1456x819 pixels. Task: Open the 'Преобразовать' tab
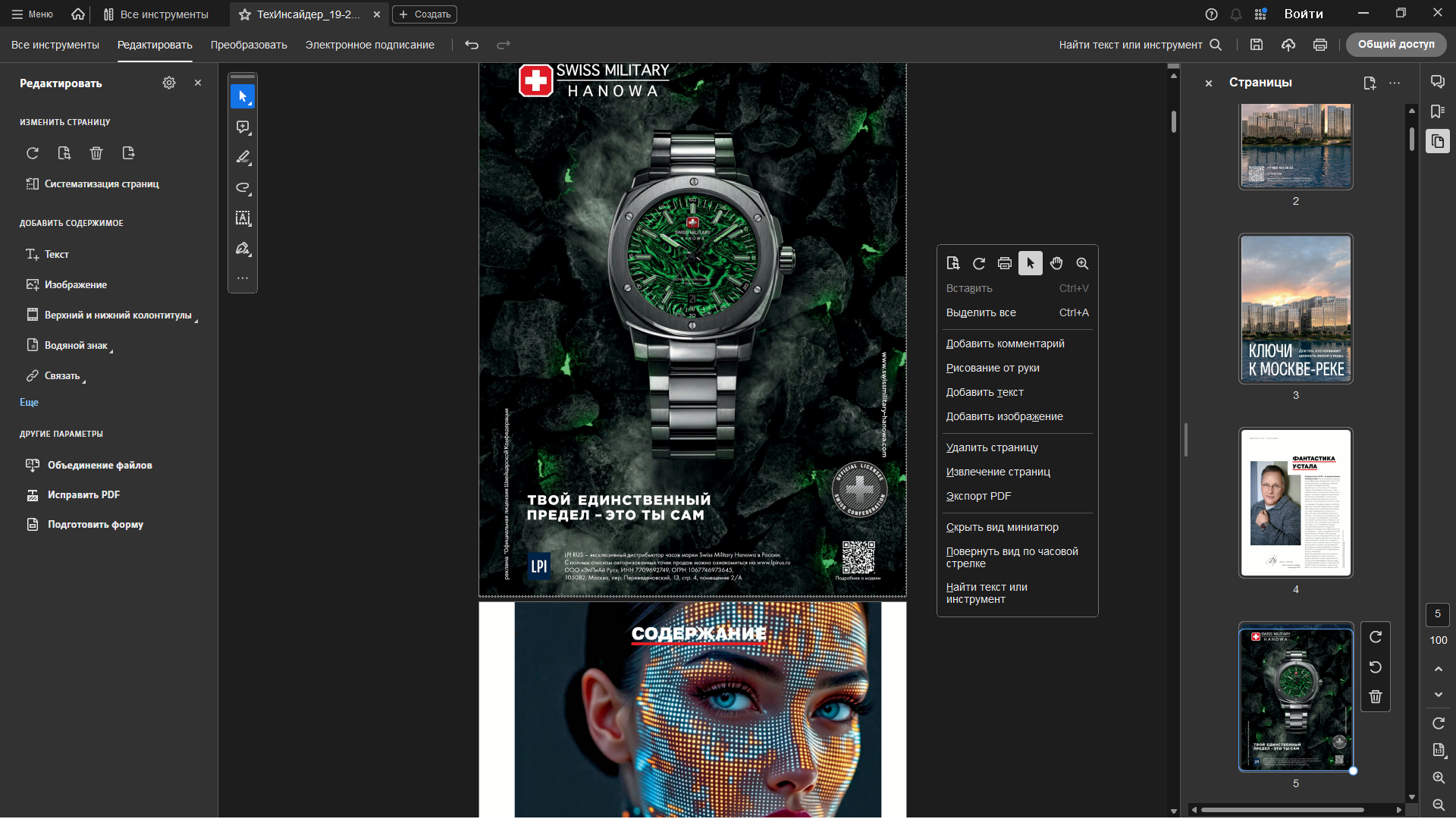point(249,45)
